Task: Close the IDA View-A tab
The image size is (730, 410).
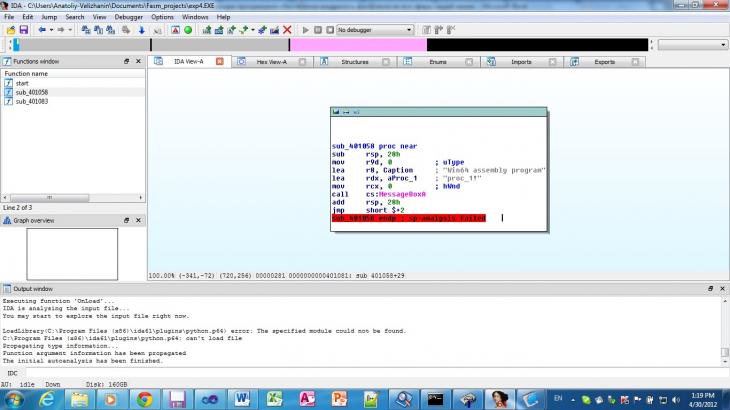Action: tap(220, 61)
